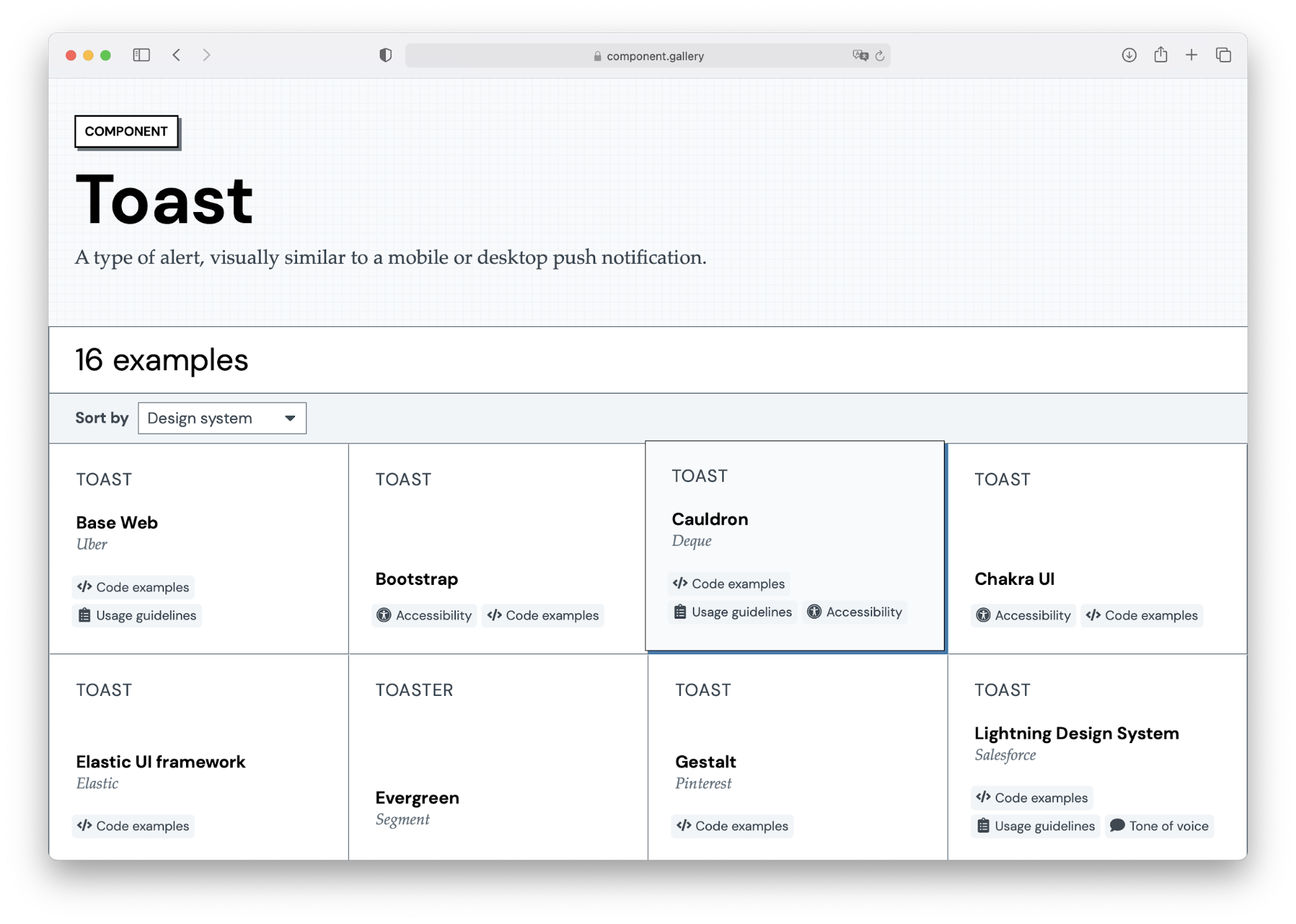Click the toast description sentence

coord(391,257)
